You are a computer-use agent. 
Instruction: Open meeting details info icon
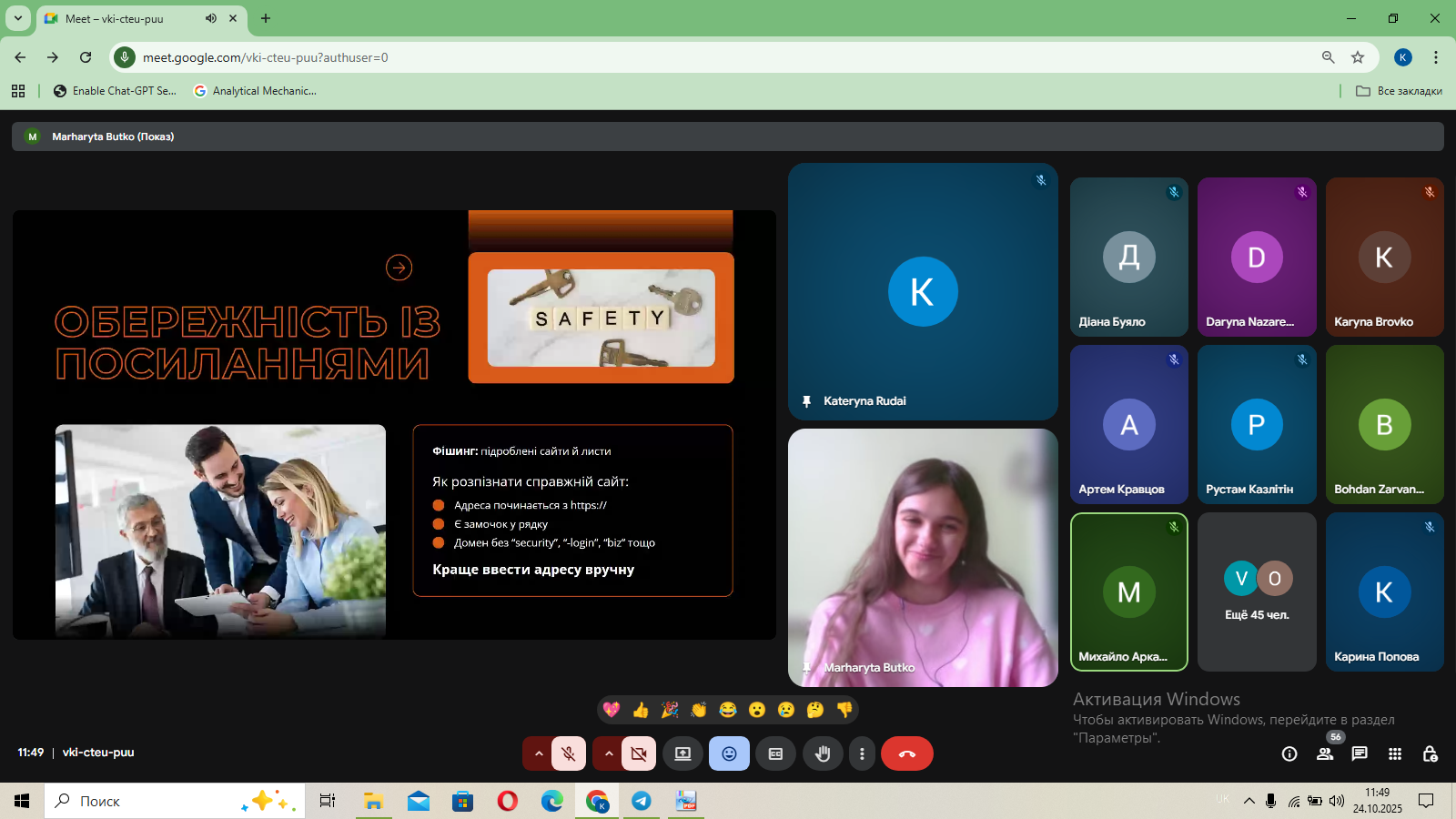[x=1289, y=753]
